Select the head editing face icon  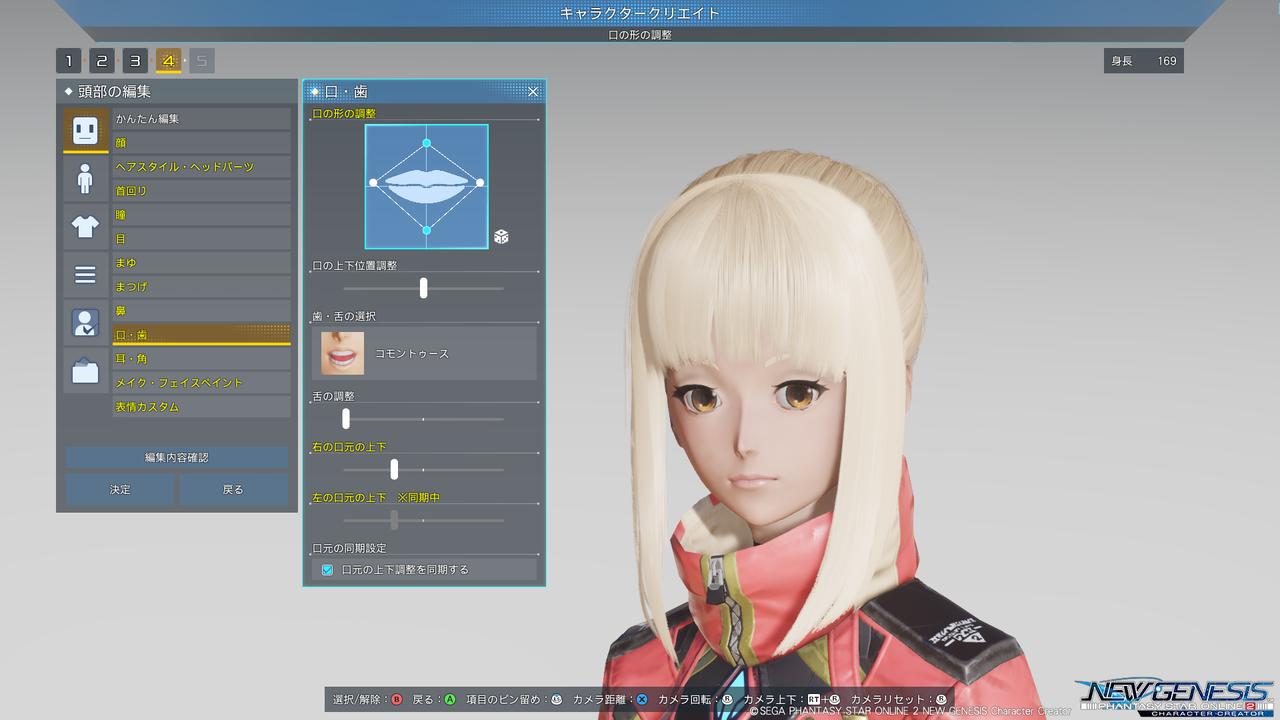click(85, 130)
